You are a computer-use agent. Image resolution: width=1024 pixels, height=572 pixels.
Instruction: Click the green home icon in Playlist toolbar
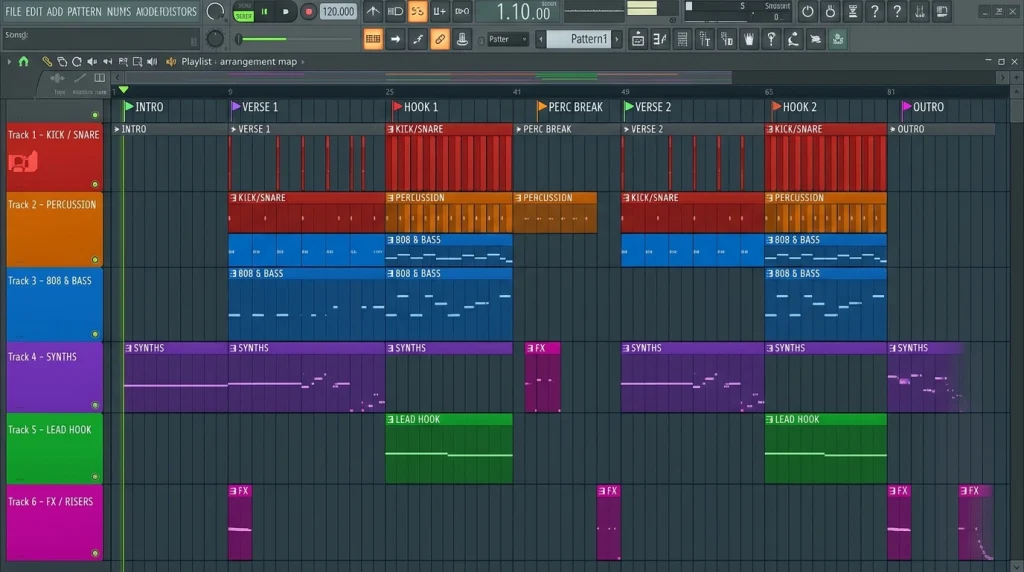[24, 61]
